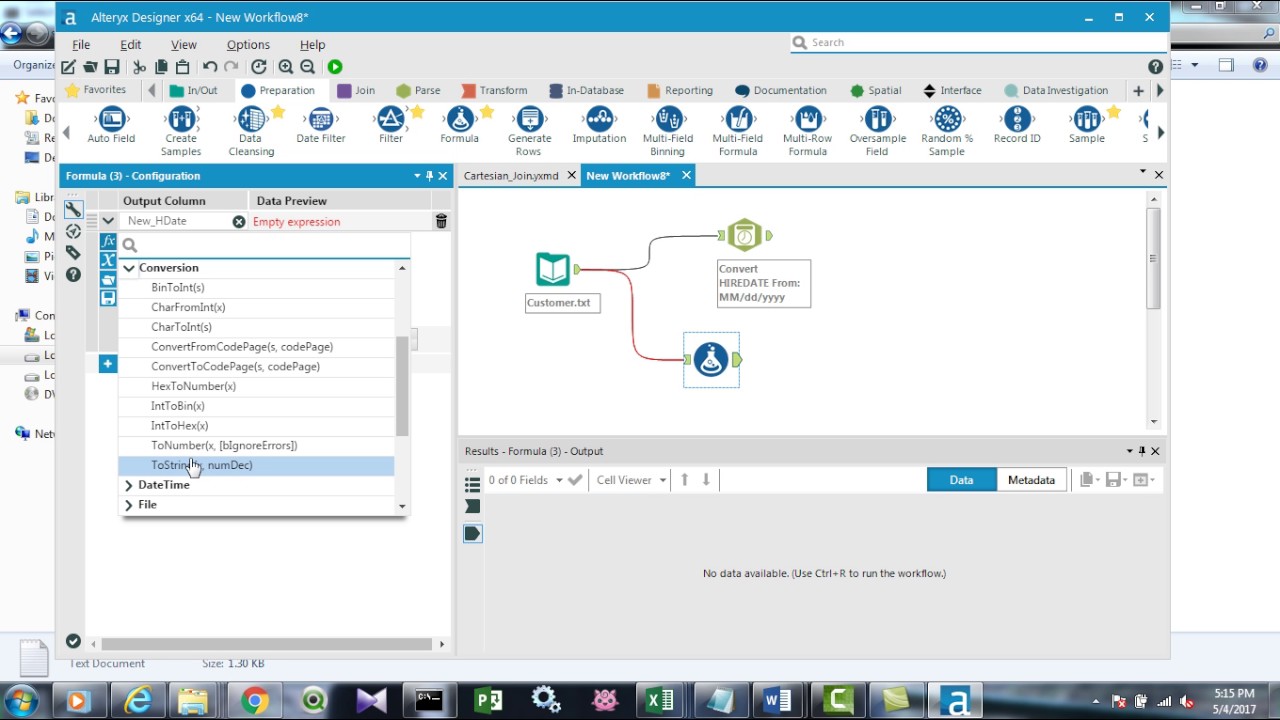The image size is (1280, 720).
Task: Open the Options menu
Action: pyautogui.click(x=248, y=45)
